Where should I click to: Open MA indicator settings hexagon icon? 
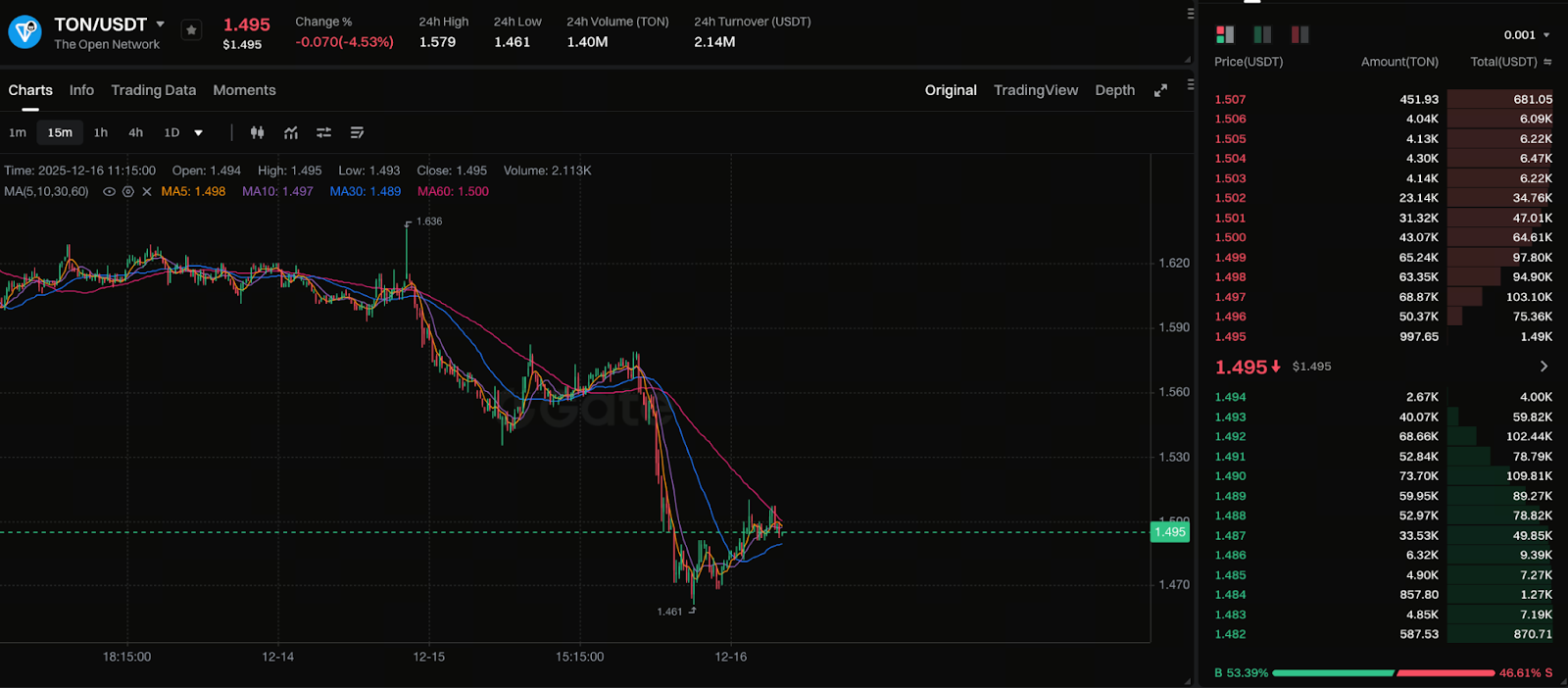(128, 192)
